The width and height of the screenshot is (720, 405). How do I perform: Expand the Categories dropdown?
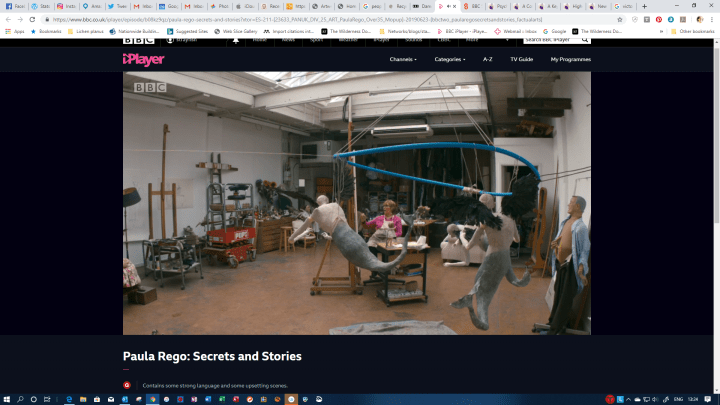(450, 59)
